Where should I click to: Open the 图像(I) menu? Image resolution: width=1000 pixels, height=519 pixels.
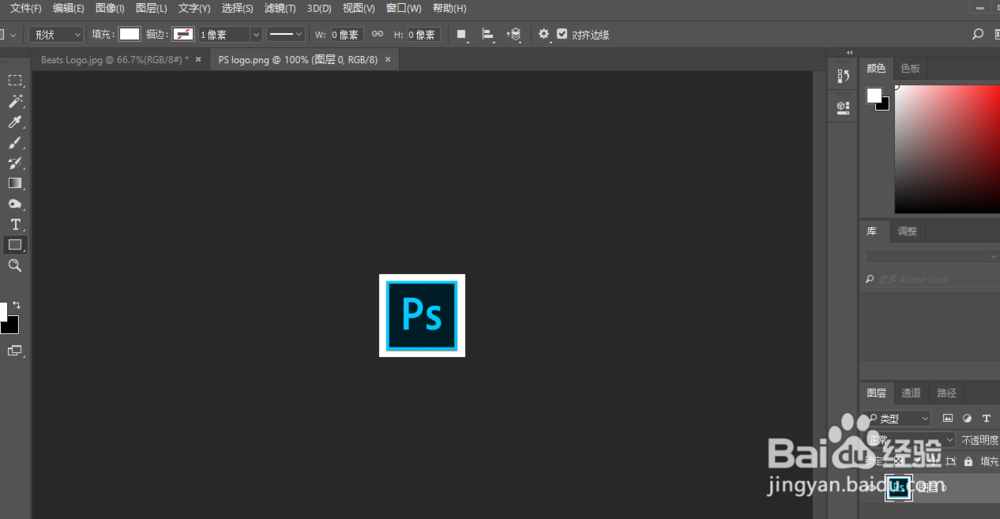click(x=110, y=8)
